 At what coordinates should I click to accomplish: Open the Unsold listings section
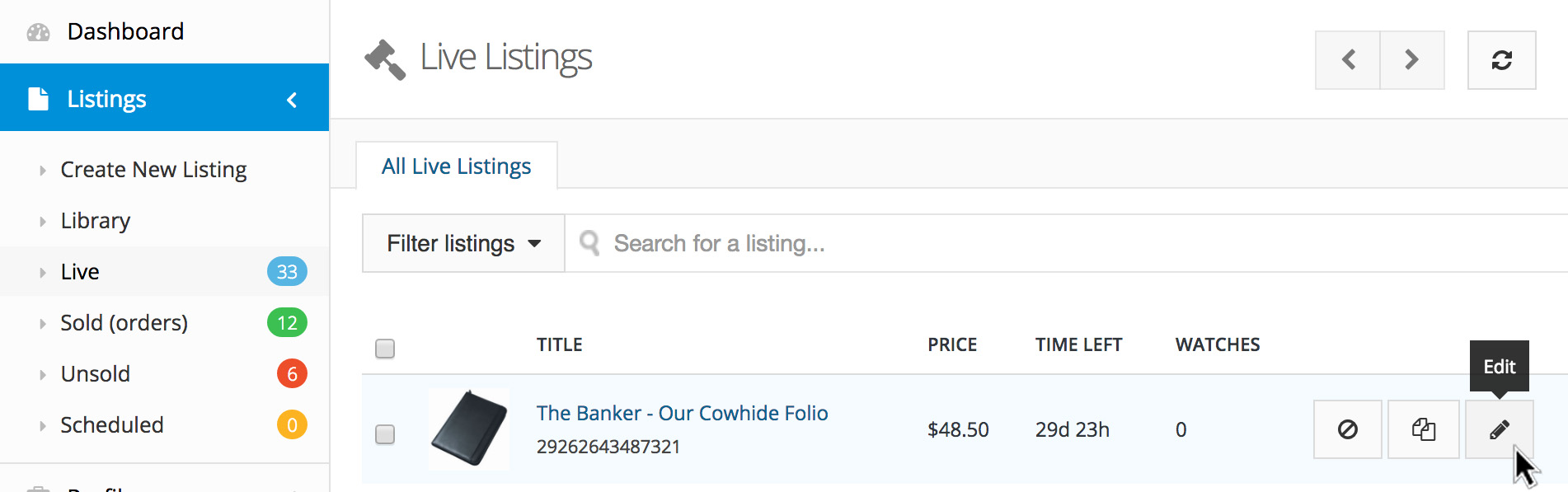pyautogui.click(x=96, y=374)
